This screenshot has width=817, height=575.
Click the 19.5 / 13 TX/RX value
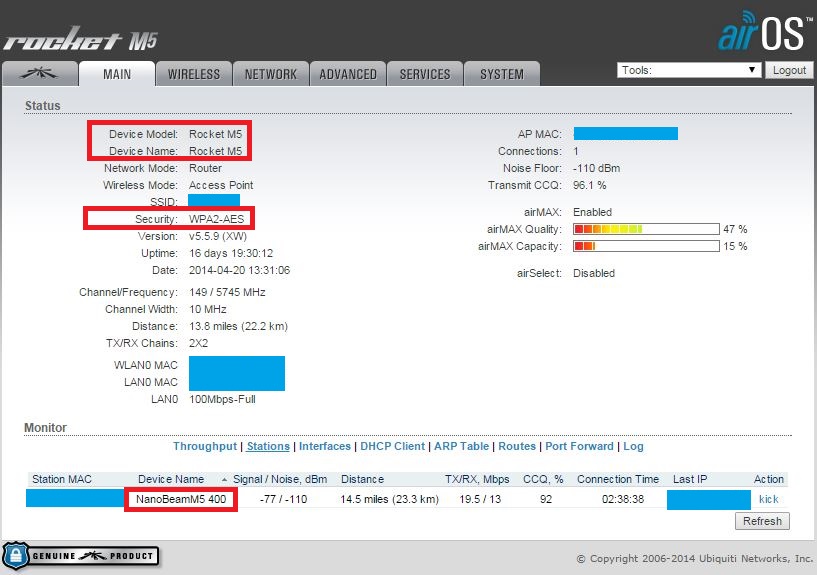(480, 499)
